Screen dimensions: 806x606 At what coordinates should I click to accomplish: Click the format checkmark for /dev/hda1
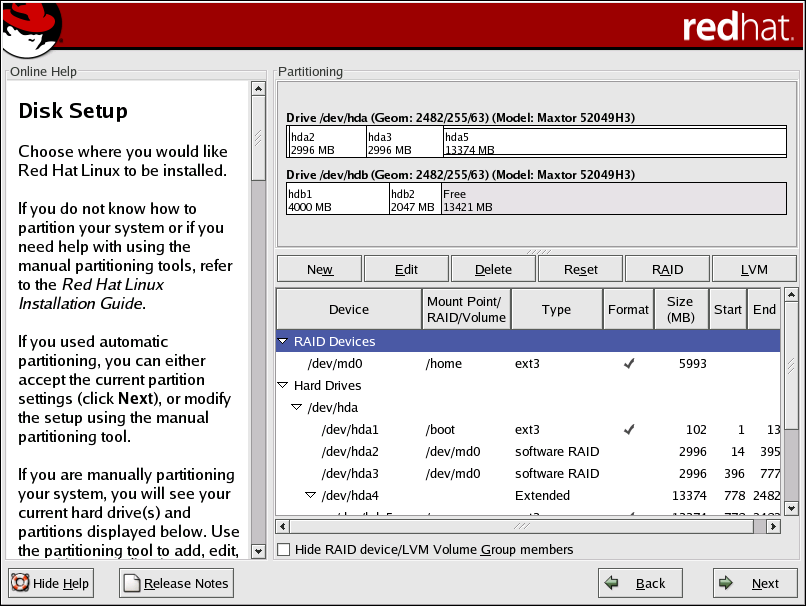tap(628, 430)
